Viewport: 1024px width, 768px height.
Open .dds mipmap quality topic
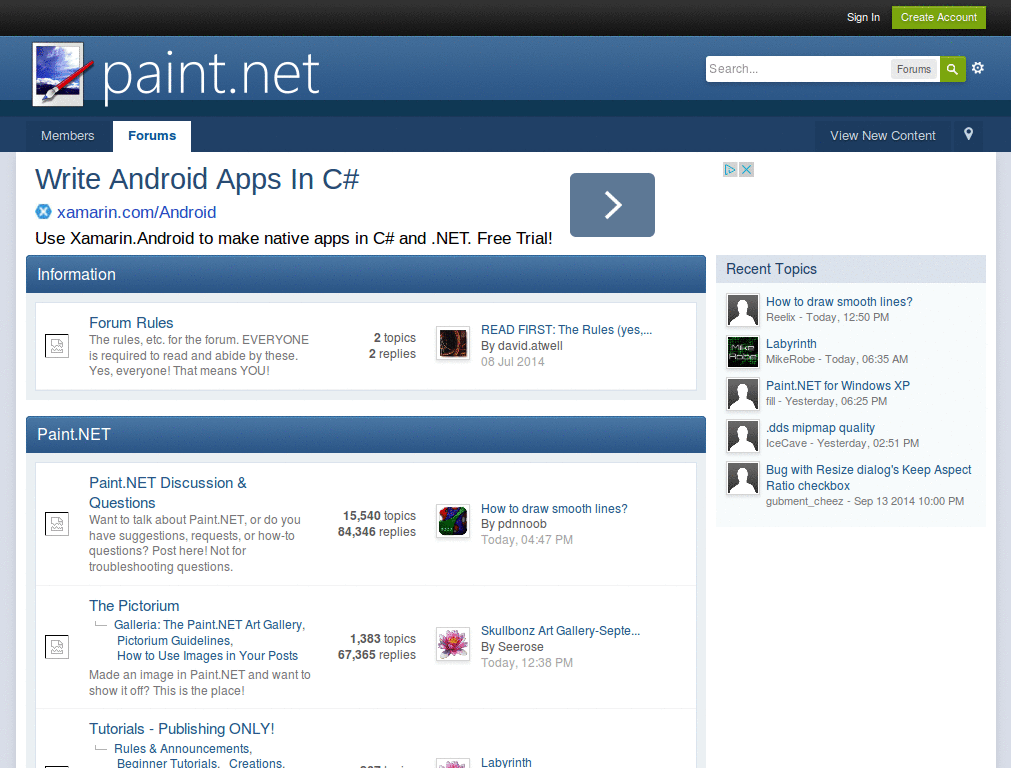[x=820, y=428]
